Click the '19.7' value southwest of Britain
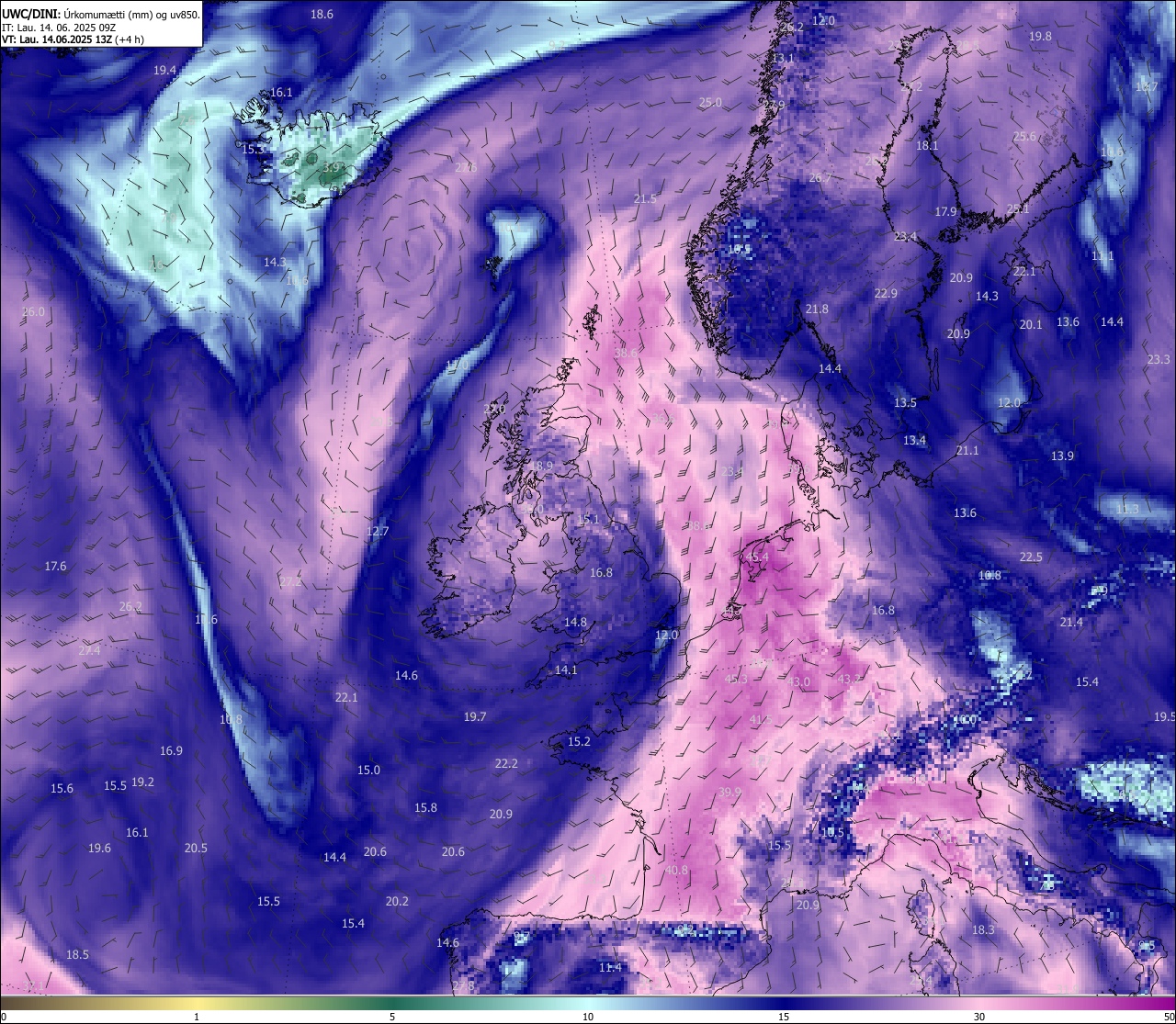The height and width of the screenshot is (1024, 1176). point(475,717)
